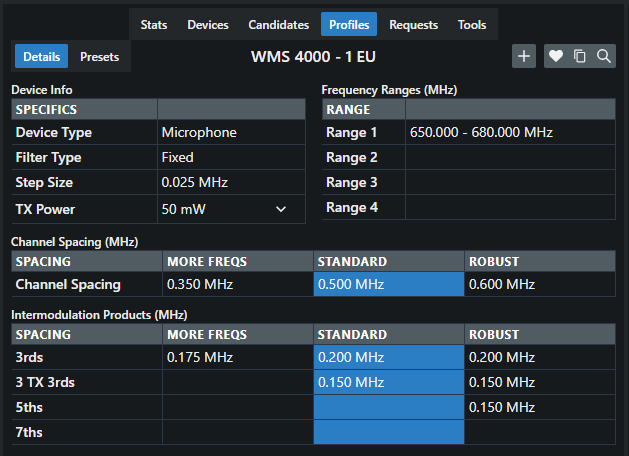Click ROBUST column header in Channel Spacing table
The image size is (629, 456).
(x=540, y=261)
